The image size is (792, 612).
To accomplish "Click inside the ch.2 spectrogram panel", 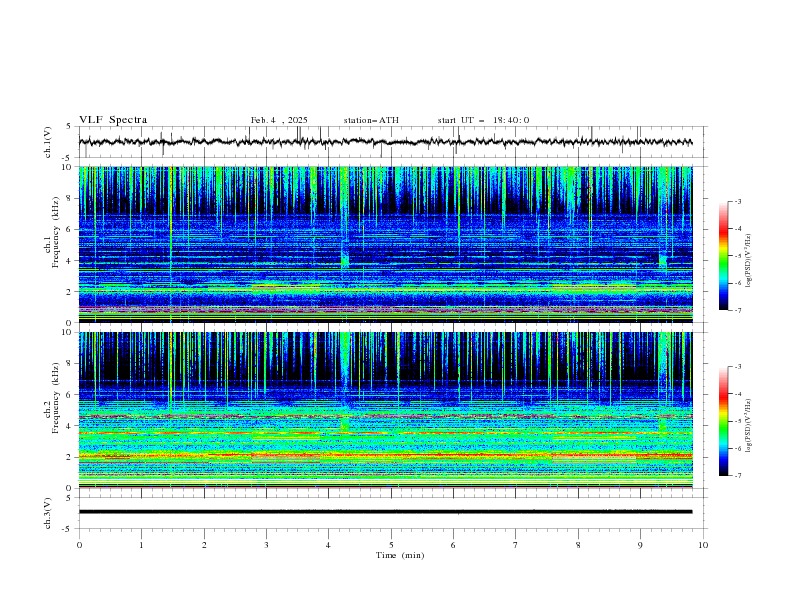I will pos(386,410).
